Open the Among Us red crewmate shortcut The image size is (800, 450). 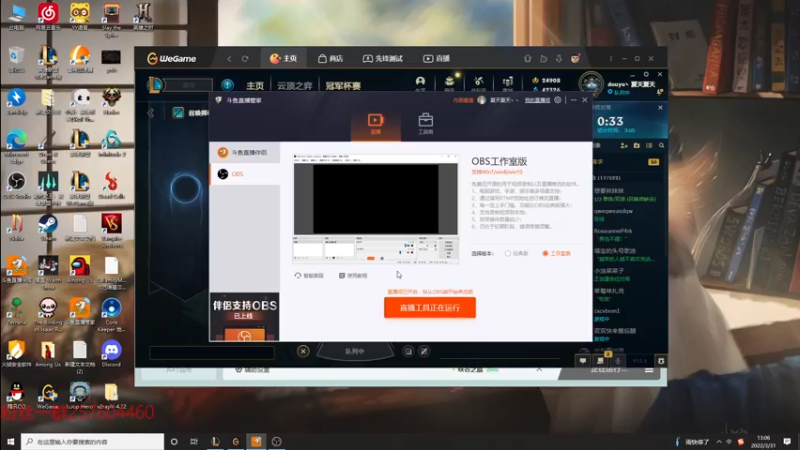coord(80,270)
